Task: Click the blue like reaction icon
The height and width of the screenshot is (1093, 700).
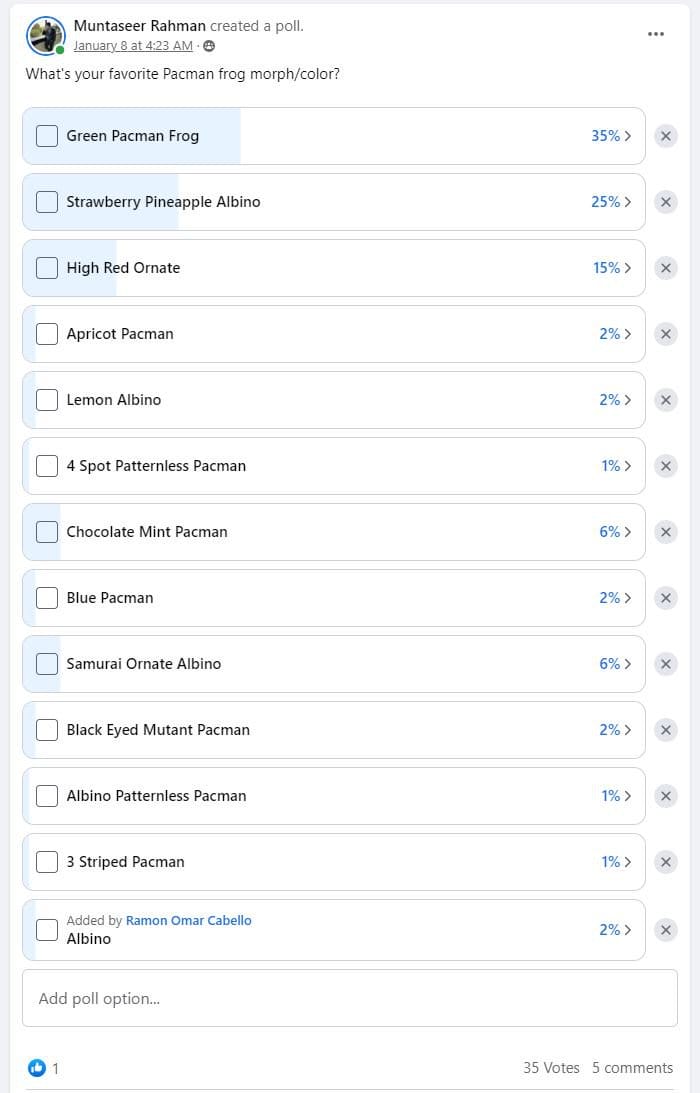Action: click(37, 1068)
